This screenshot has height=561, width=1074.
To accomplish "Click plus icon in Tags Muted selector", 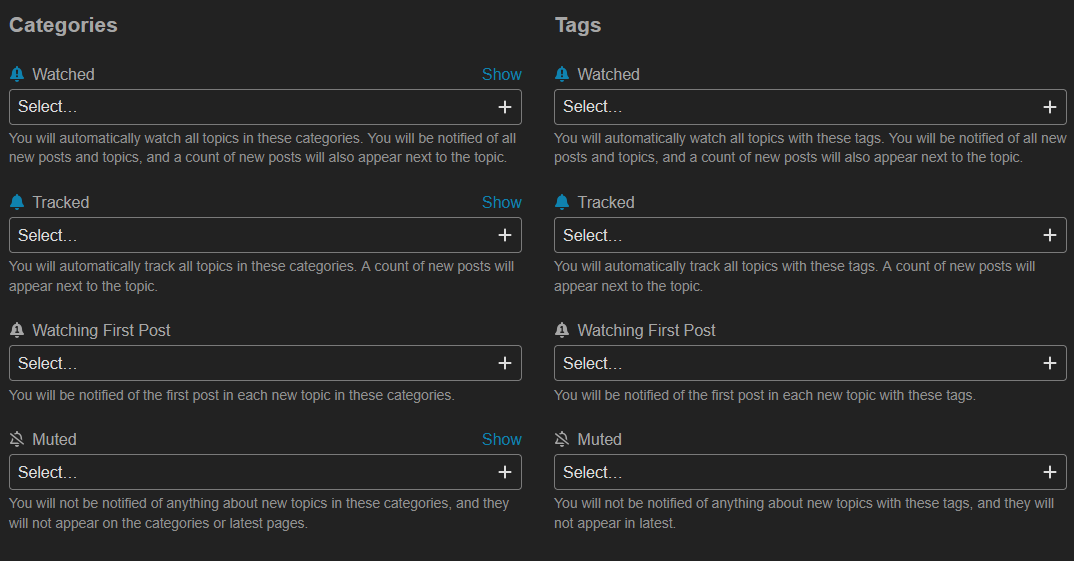I will point(1050,472).
